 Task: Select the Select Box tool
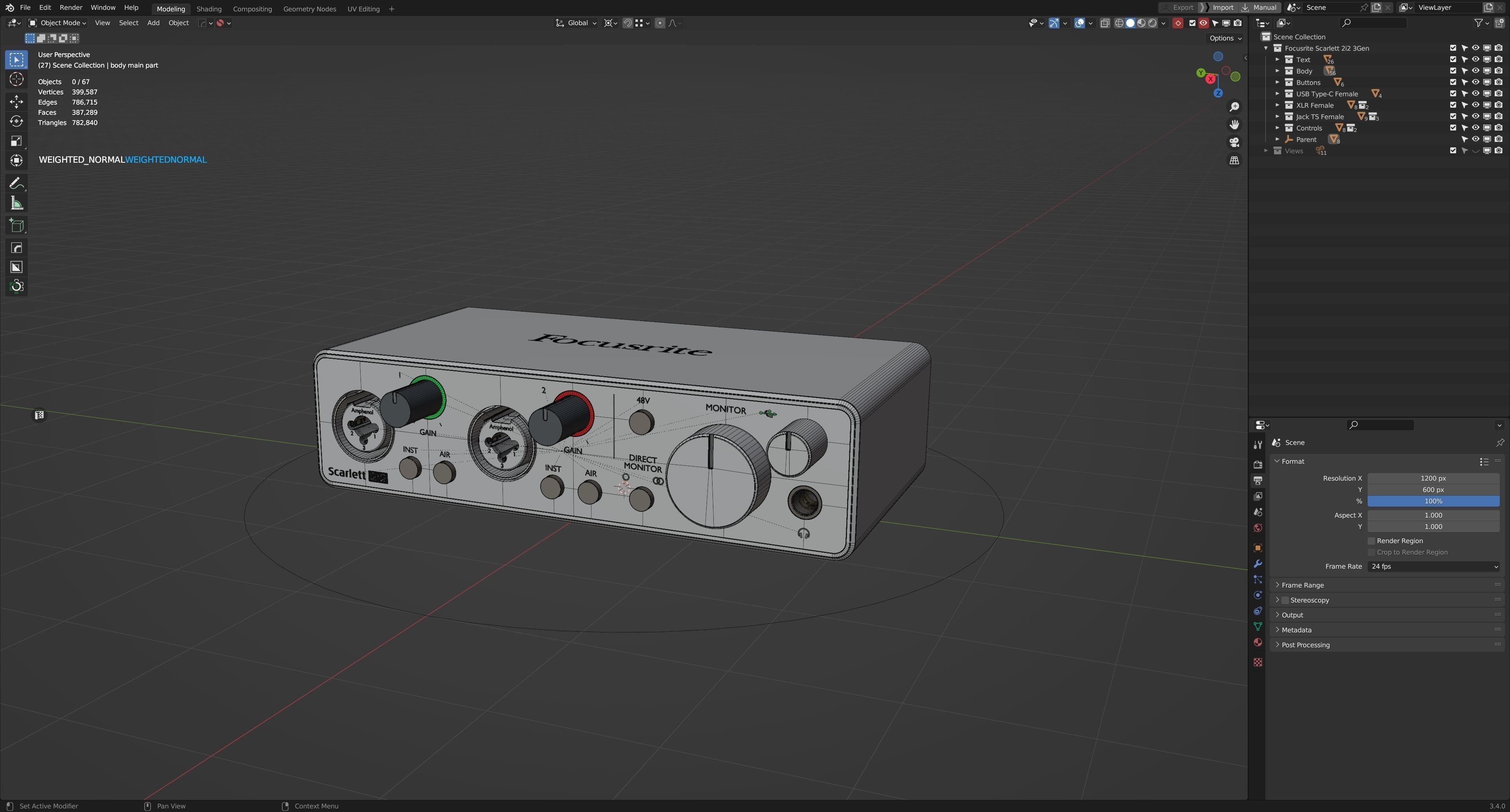click(17, 59)
